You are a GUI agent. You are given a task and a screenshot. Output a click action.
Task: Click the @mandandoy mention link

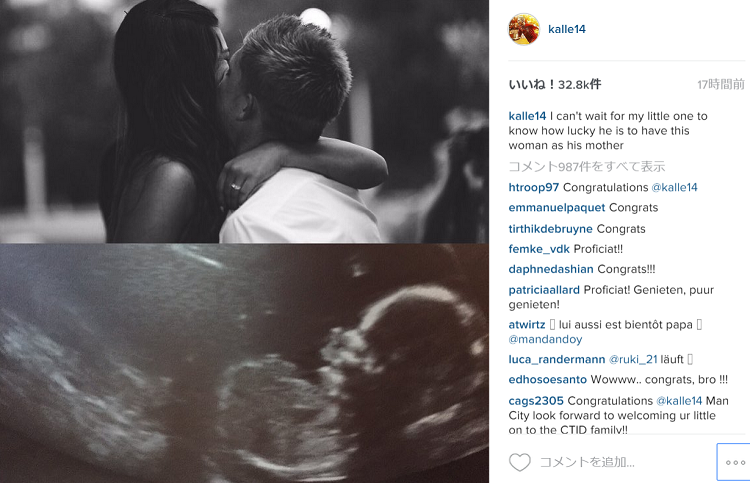545,340
